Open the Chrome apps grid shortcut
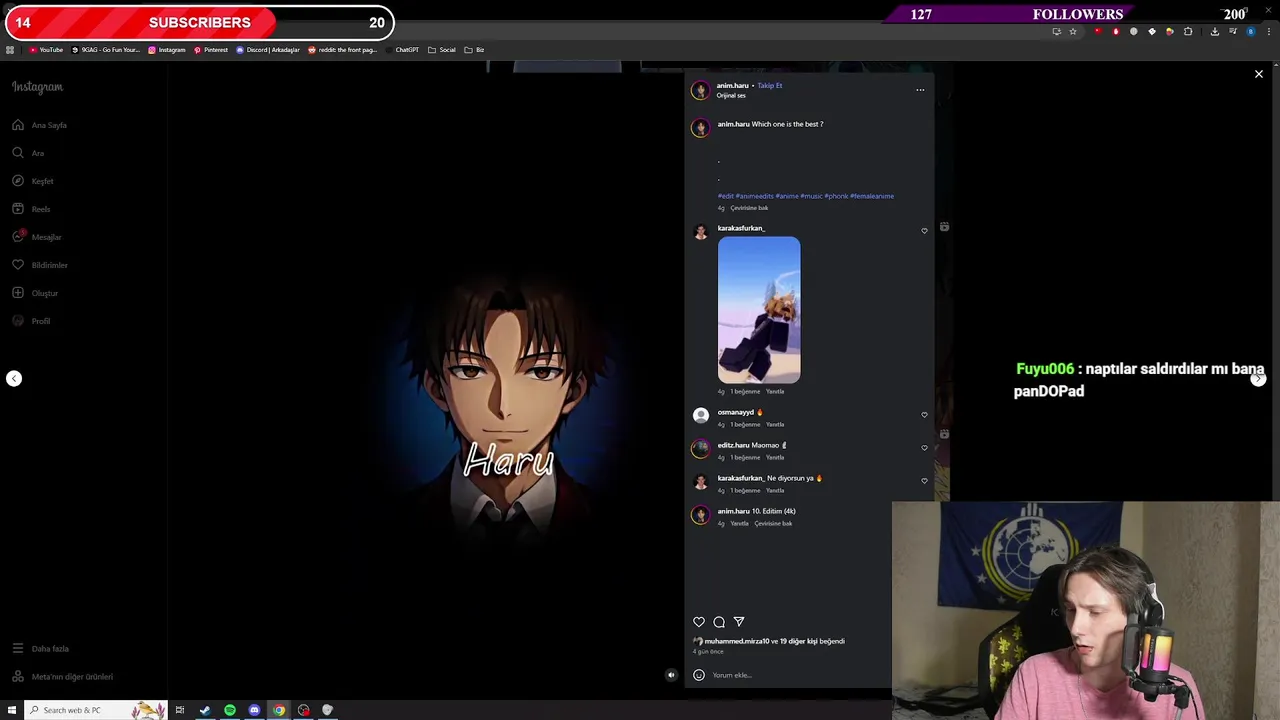This screenshot has width=1280, height=720. 10,50
